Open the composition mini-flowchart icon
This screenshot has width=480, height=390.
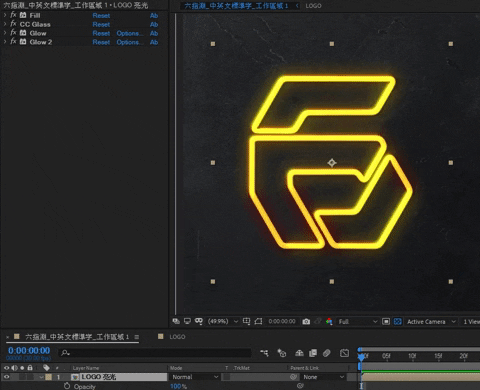264,353
